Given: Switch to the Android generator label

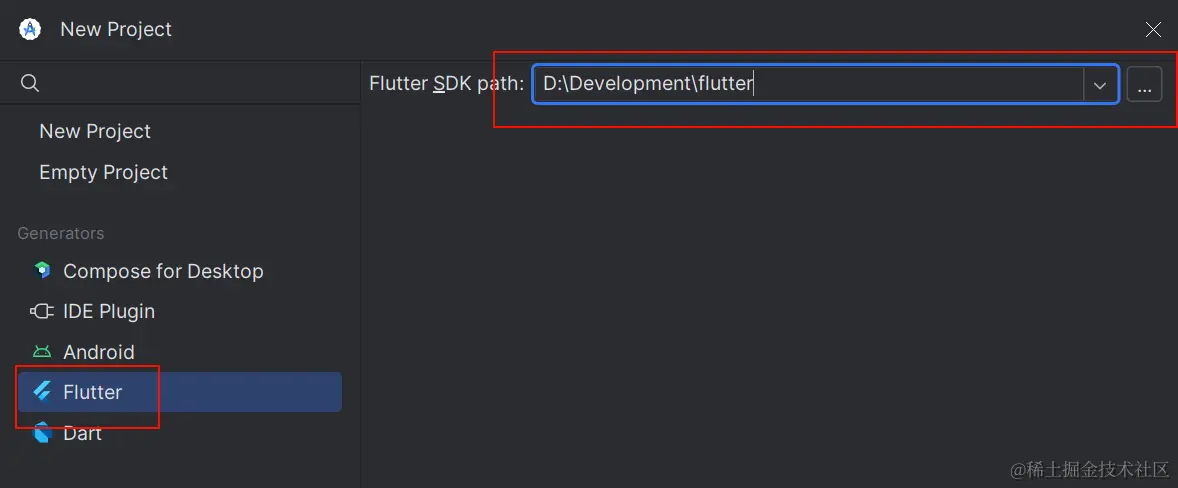Looking at the screenshot, I should pos(98,352).
